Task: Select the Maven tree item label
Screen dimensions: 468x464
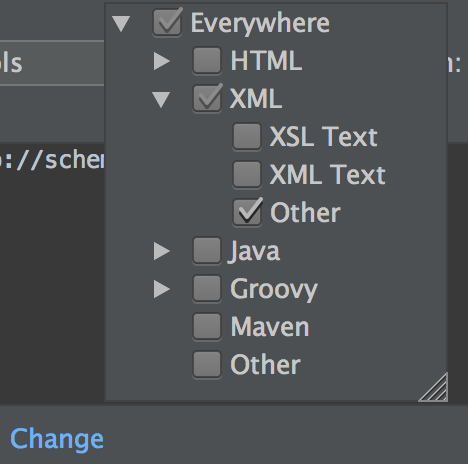Action: pos(270,327)
